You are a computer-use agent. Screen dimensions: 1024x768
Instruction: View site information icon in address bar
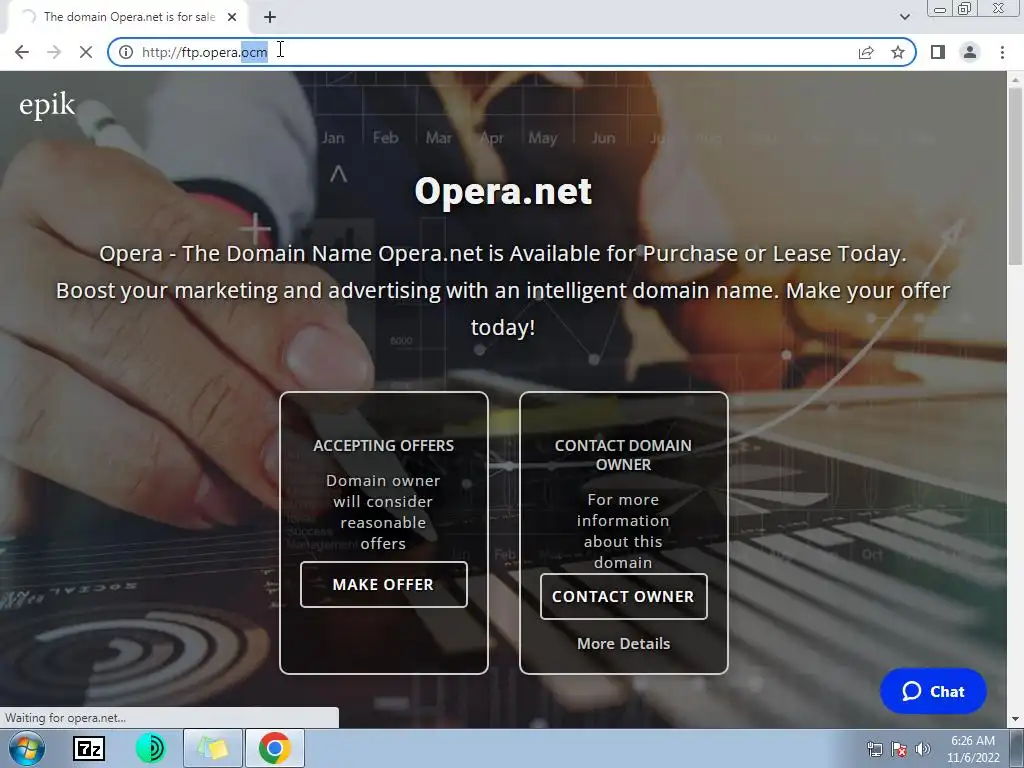coord(126,52)
